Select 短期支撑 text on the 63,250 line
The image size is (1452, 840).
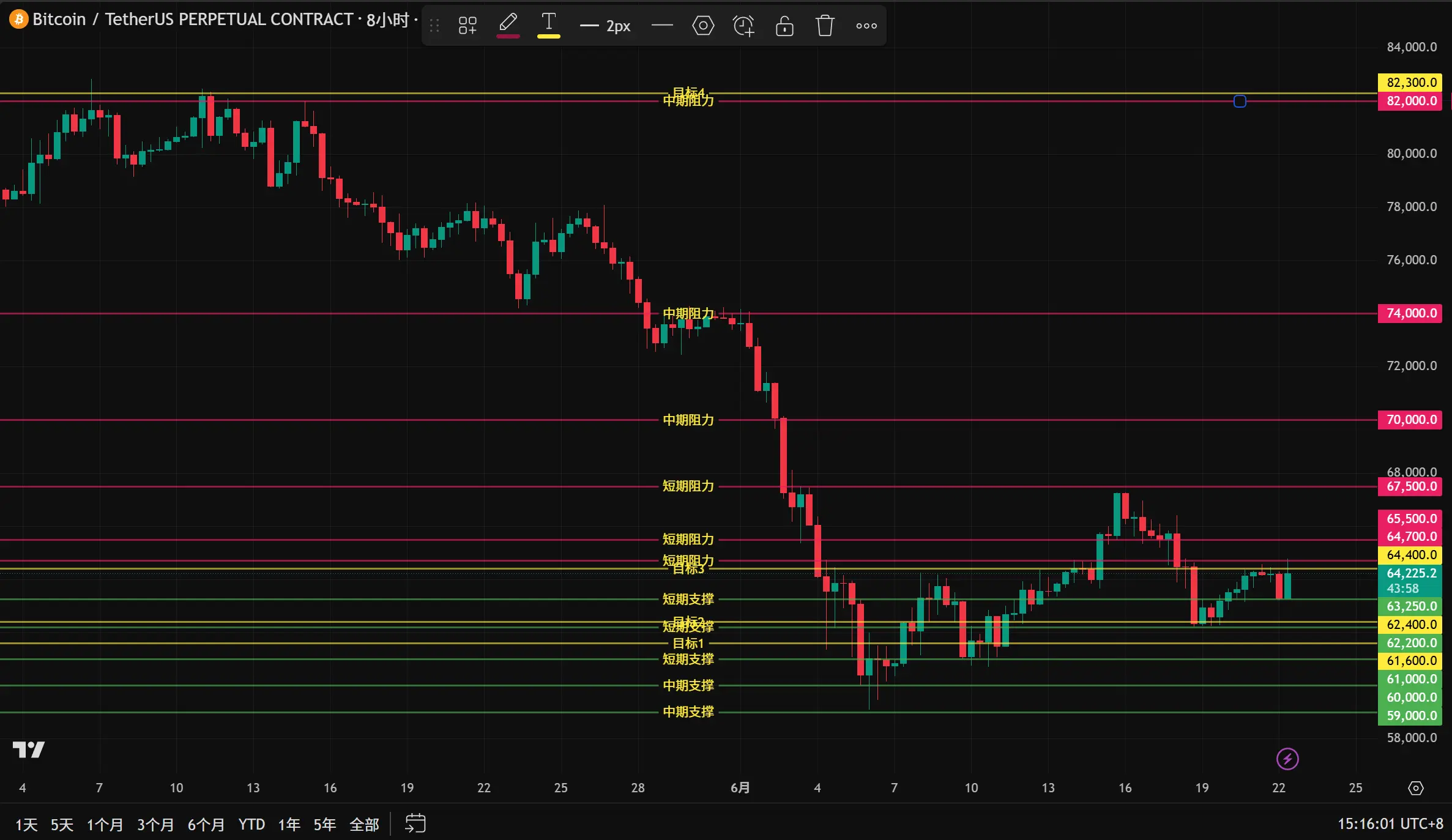tap(688, 600)
